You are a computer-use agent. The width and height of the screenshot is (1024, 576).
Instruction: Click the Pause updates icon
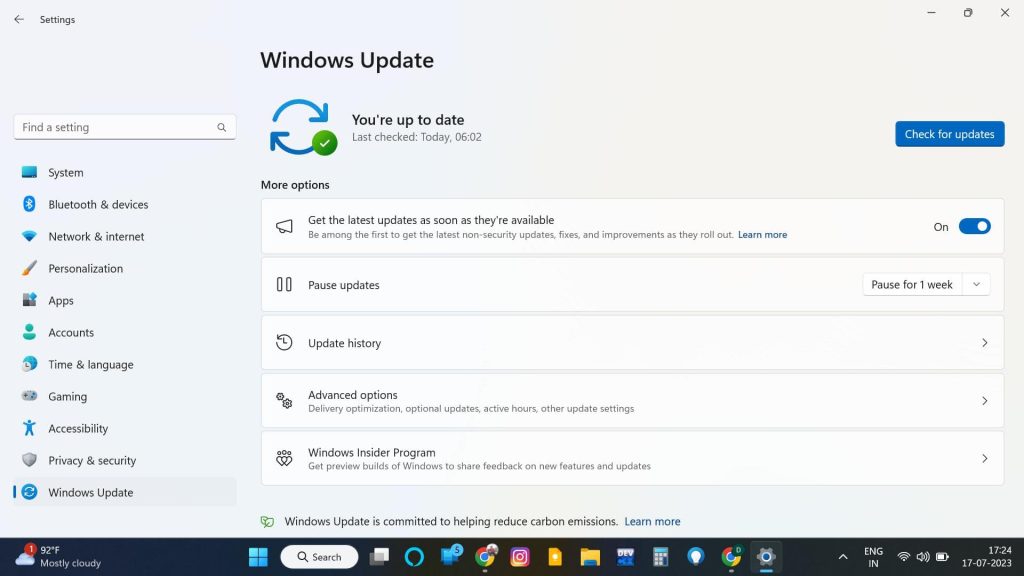click(284, 285)
